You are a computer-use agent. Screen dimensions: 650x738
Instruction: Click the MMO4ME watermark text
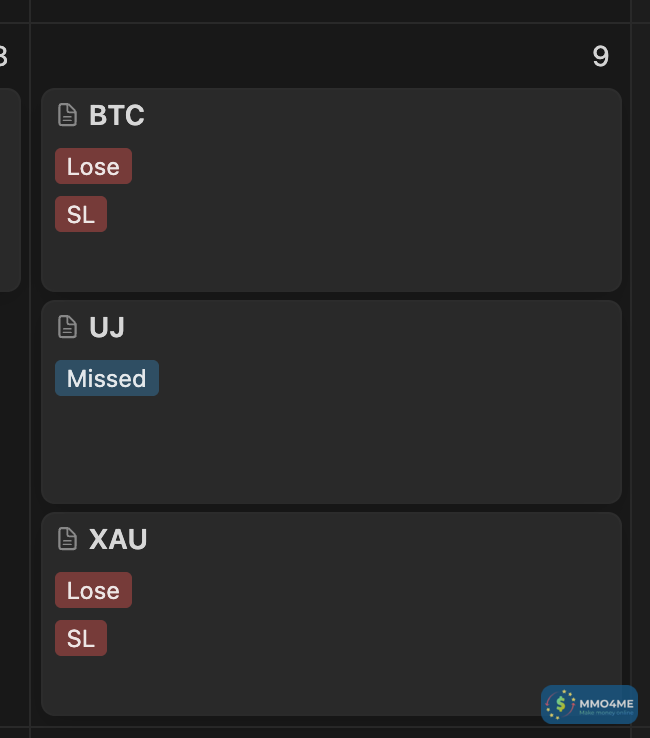(x=606, y=704)
